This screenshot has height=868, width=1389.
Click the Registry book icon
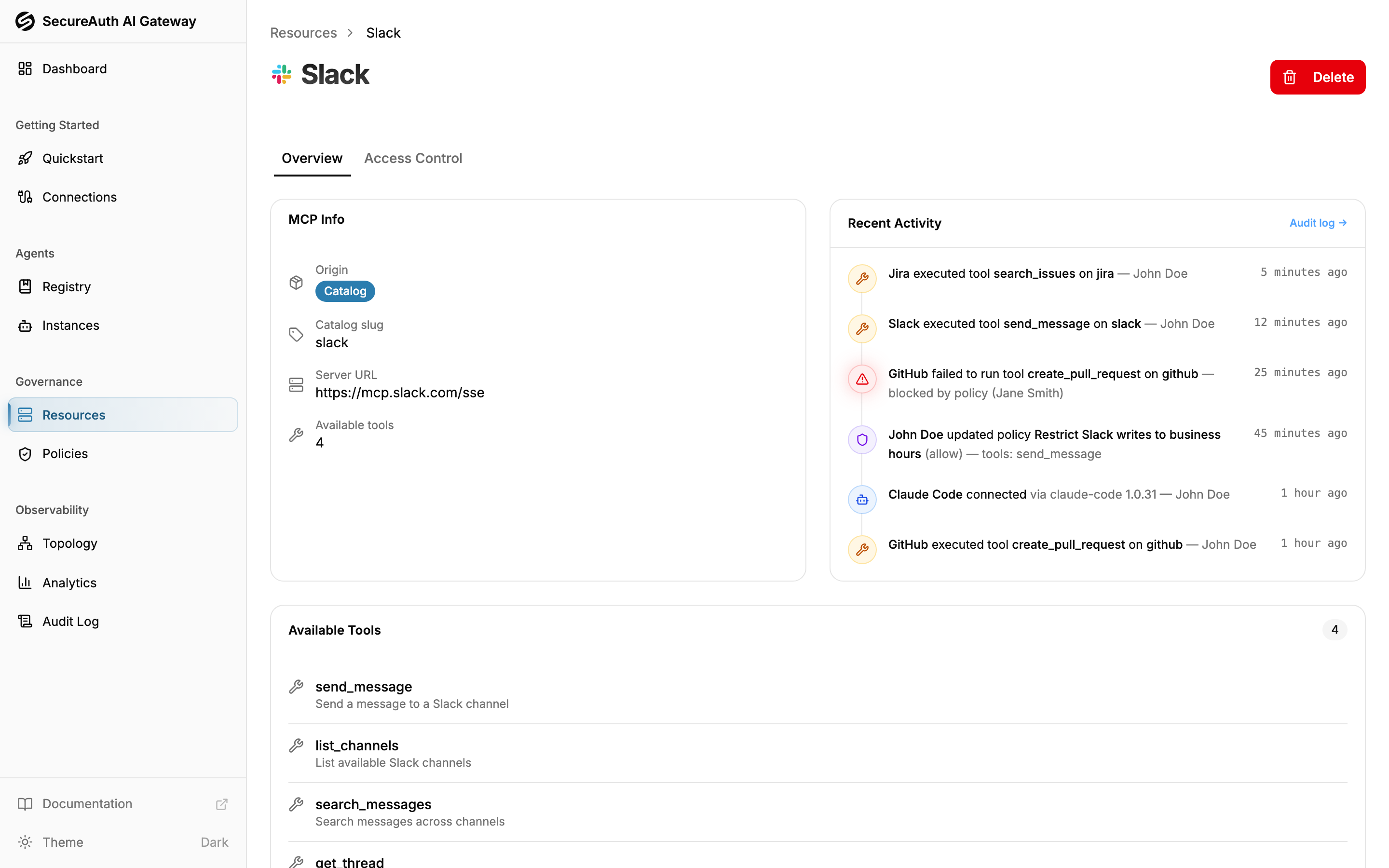(x=25, y=286)
